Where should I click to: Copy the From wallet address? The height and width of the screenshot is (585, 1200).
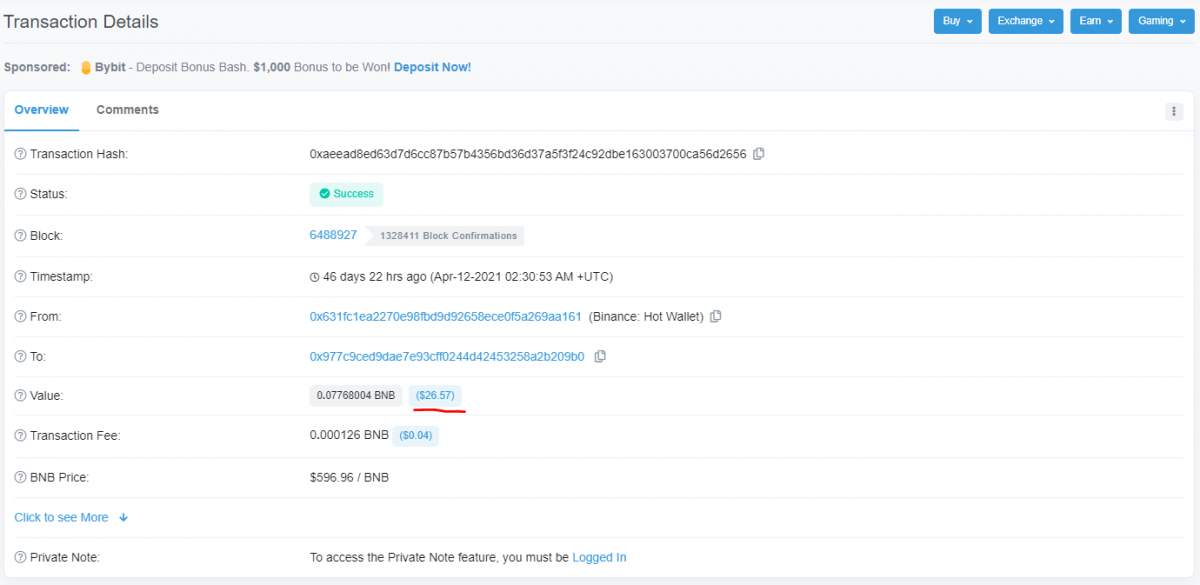(x=716, y=316)
